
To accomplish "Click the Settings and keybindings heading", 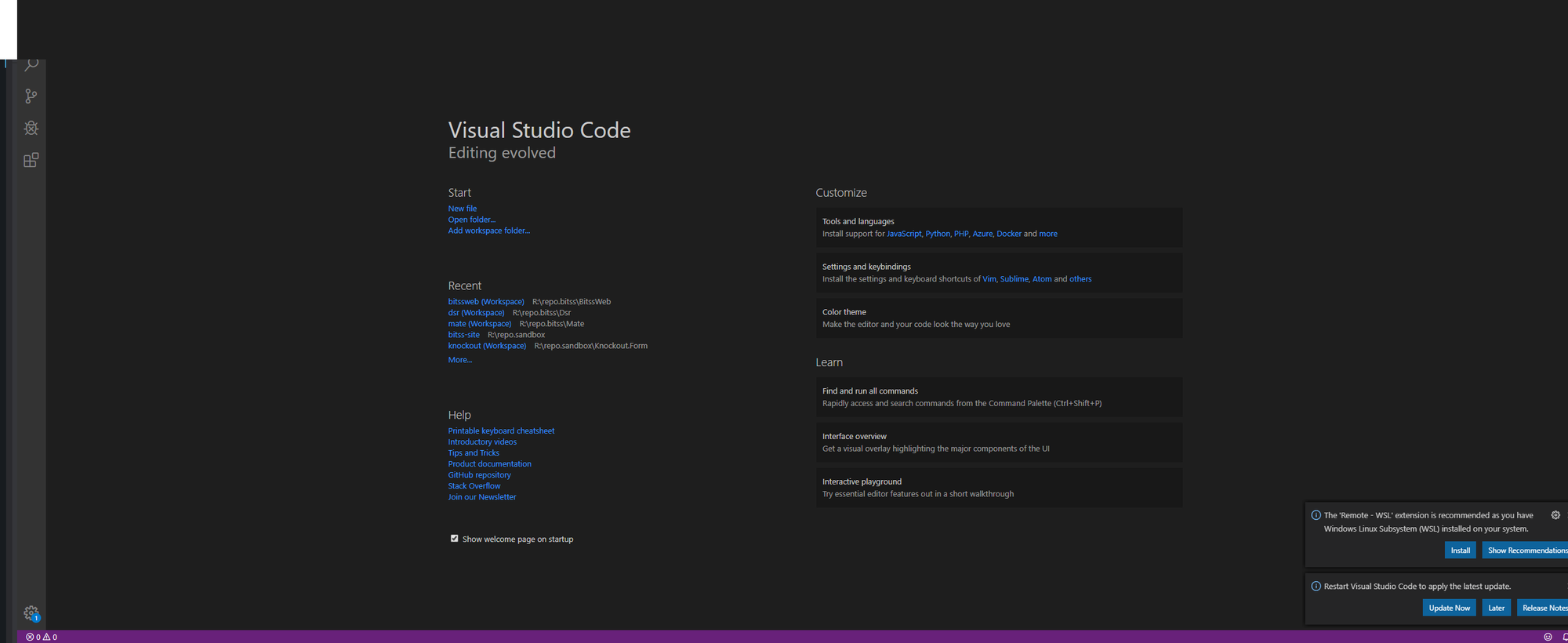I will [x=866, y=267].
